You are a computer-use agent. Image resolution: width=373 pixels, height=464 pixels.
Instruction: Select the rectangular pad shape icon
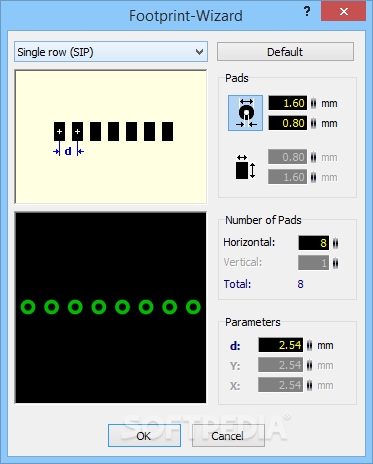coord(245,167)
